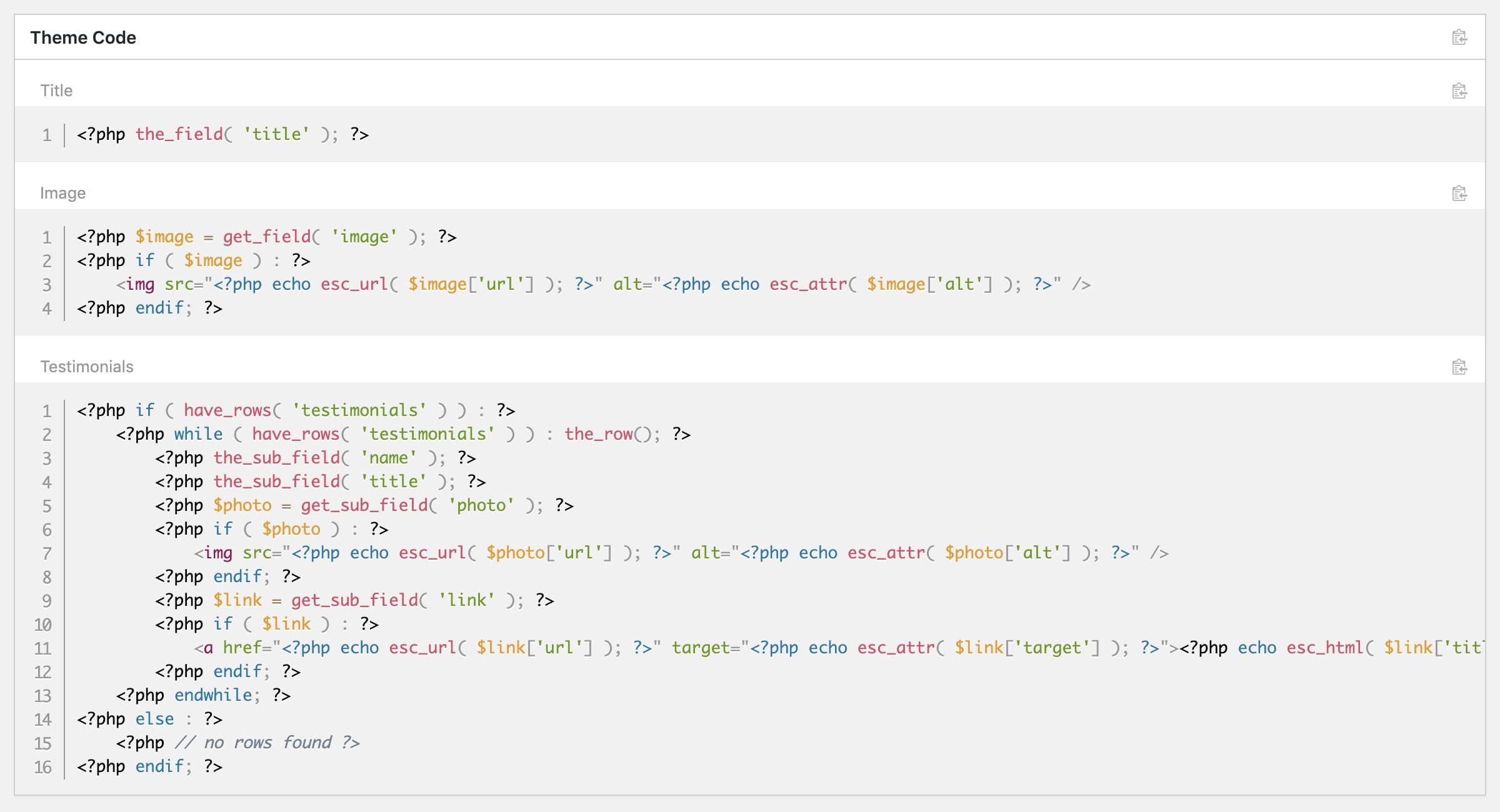Click the the_sub_field 'name' line
Screen dimensions: 1500x812
315,458
